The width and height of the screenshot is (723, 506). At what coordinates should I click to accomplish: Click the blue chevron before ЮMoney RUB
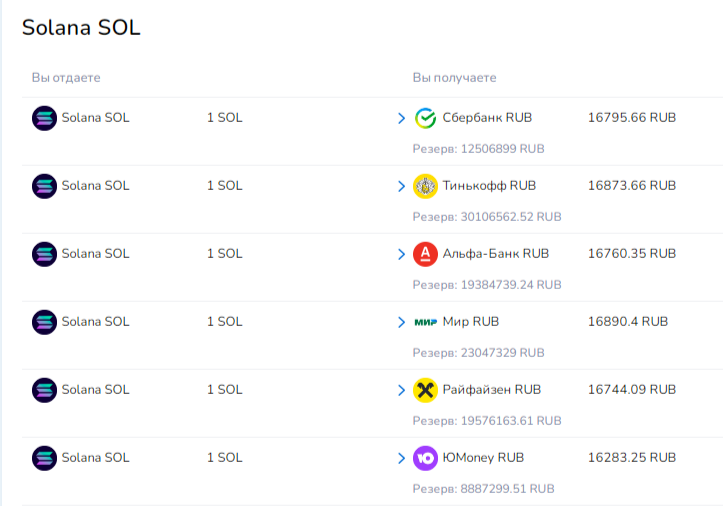click(x=401, y=458)
